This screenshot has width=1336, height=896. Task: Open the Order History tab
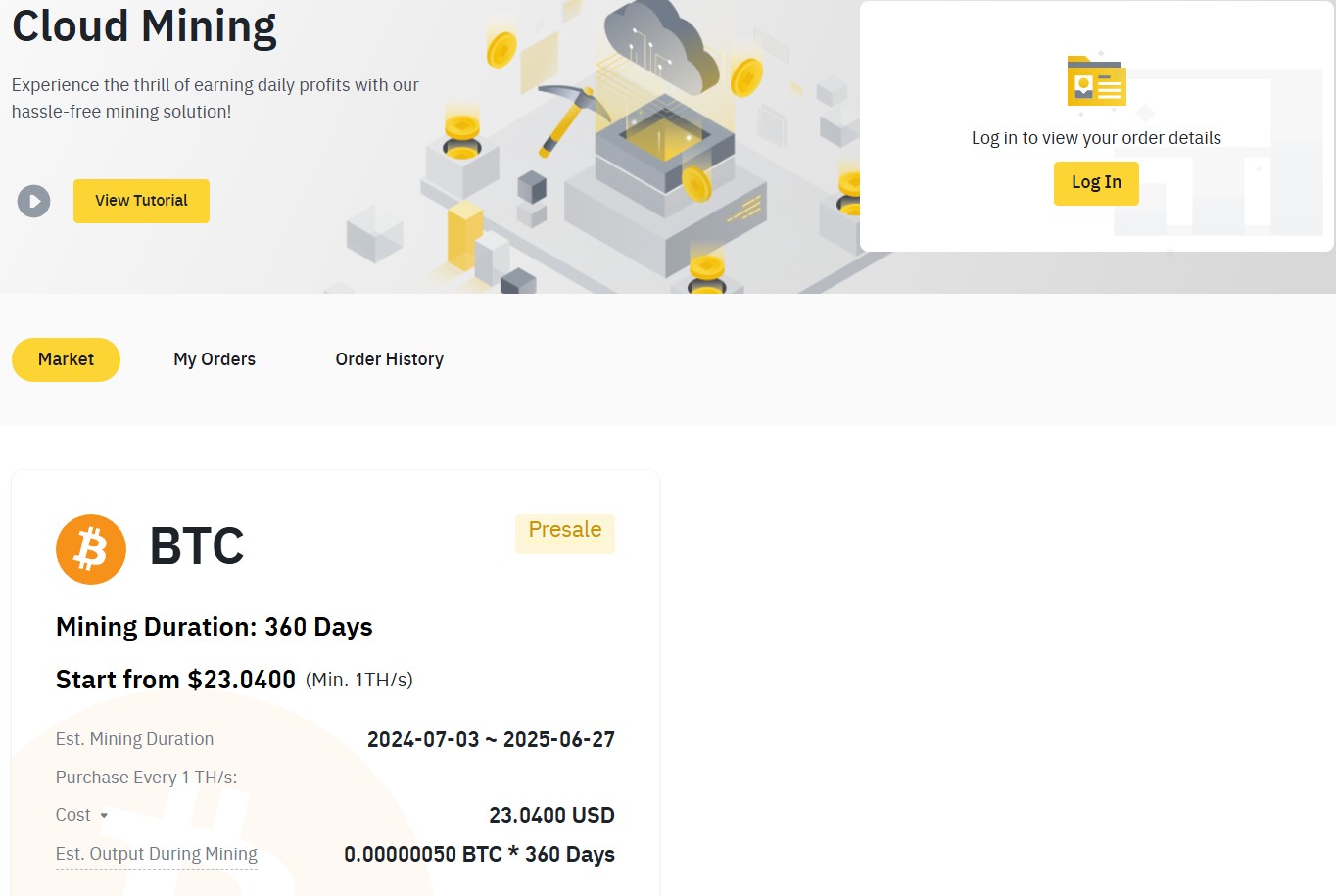tap(389, 359)
